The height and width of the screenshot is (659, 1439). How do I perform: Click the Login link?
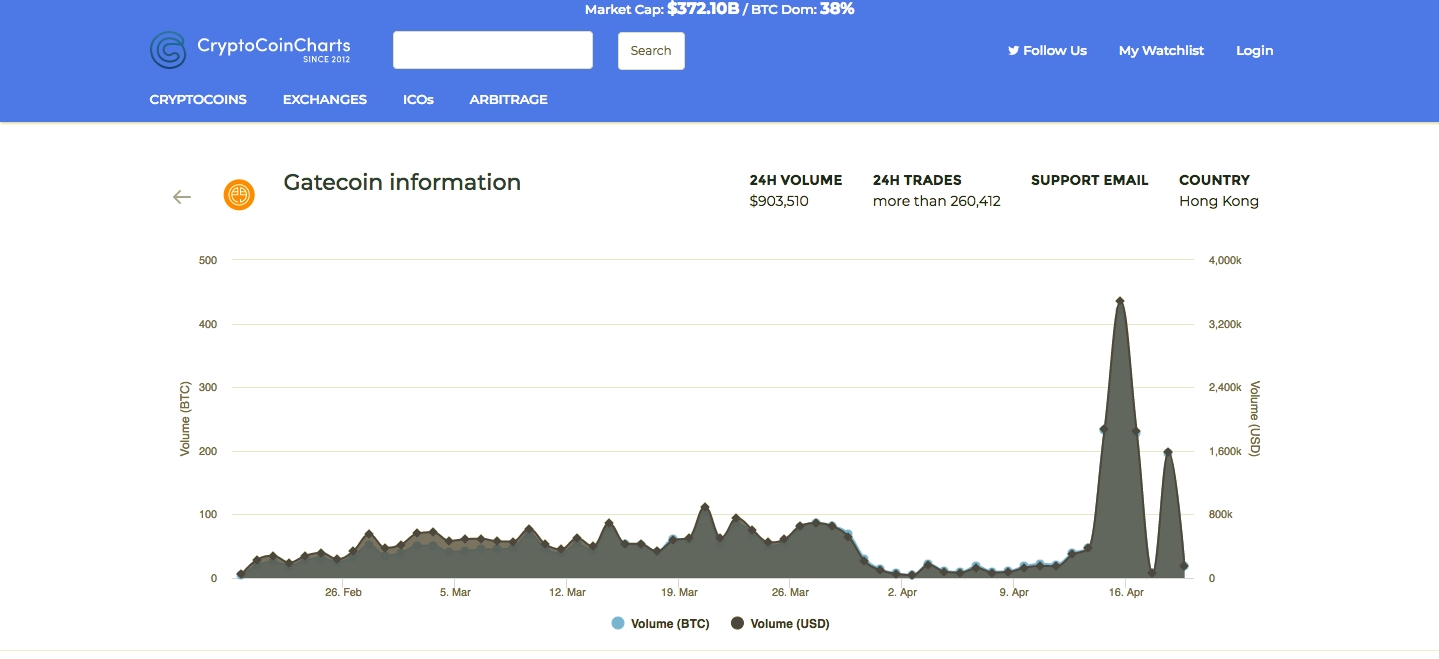pos(1255,50)
